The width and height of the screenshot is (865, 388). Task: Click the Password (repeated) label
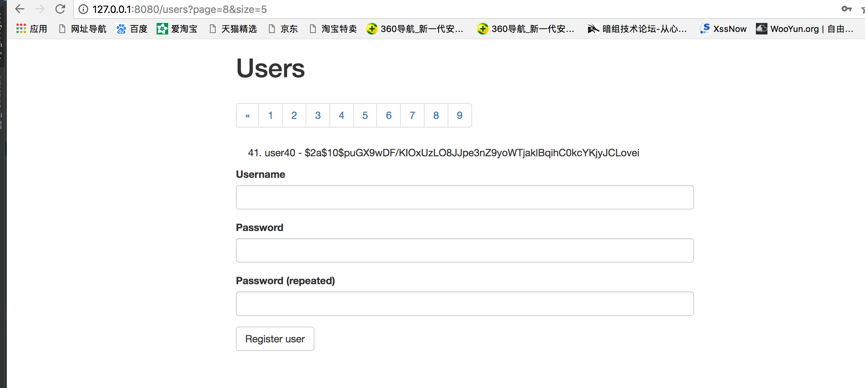(x=285, y=281)
